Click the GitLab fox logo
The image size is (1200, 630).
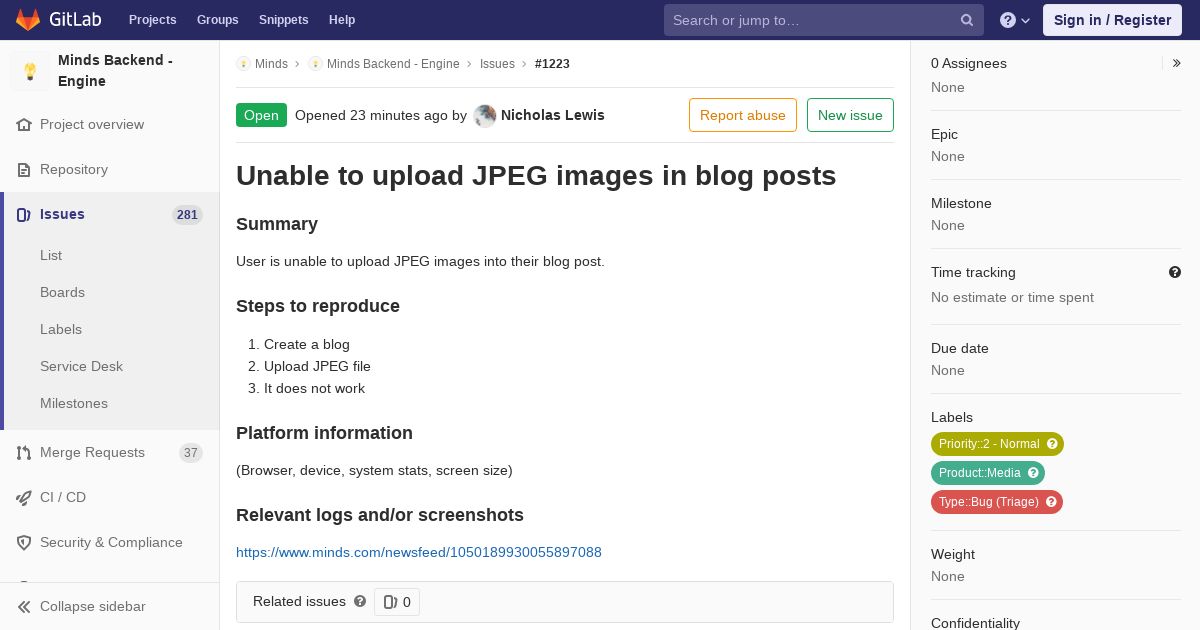click(28, 19)
